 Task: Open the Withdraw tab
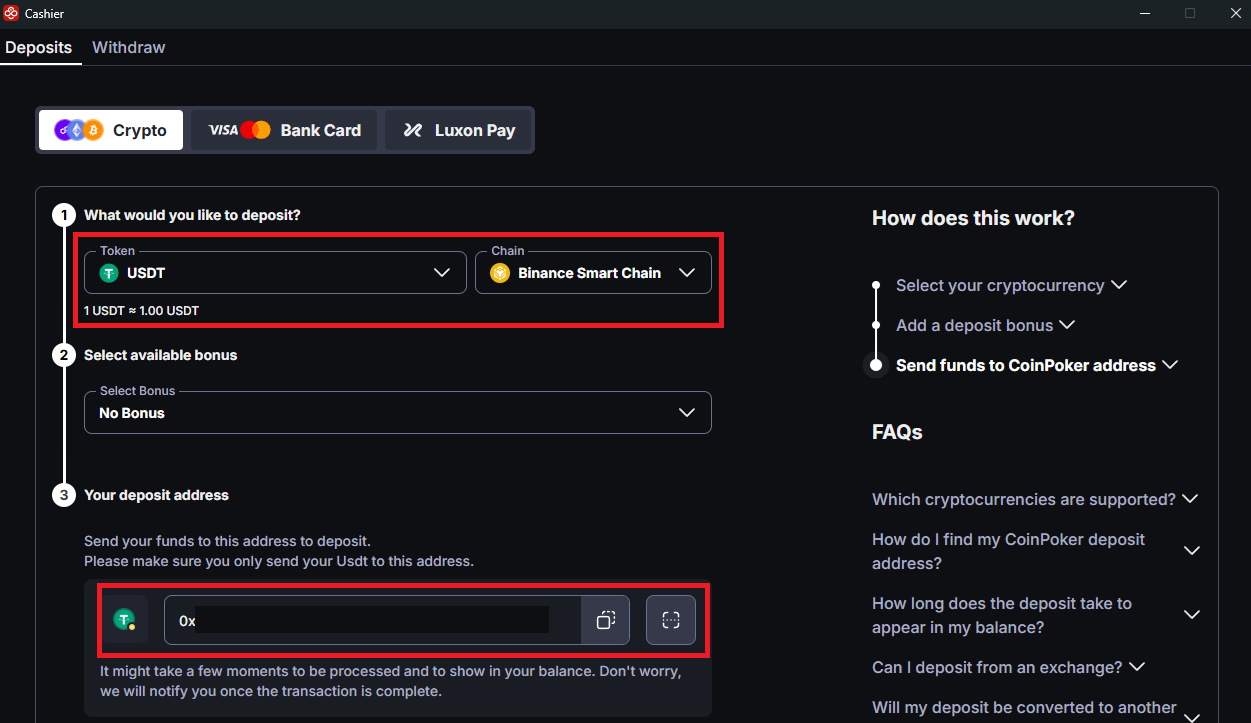pos(129,47)
